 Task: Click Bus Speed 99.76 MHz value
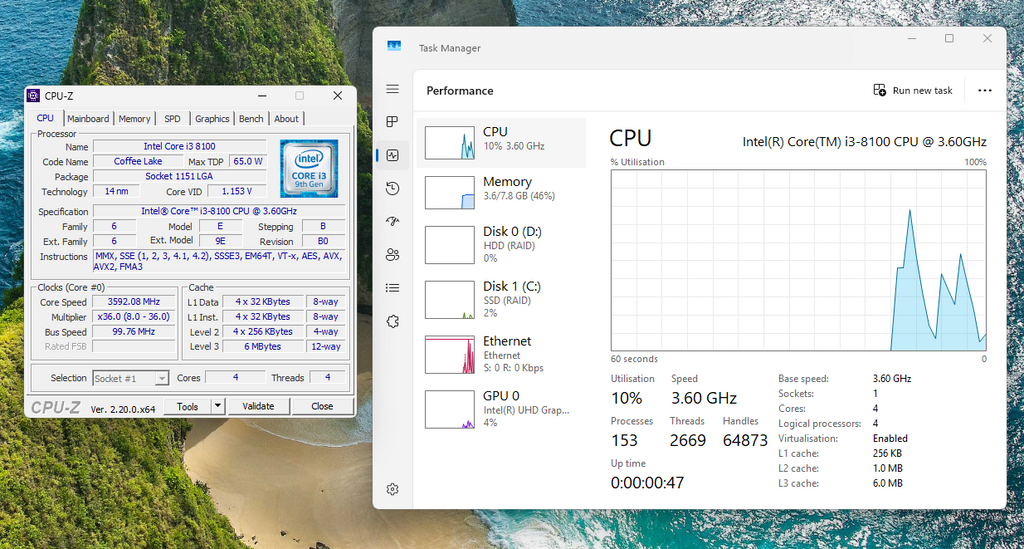coord(134,332)
